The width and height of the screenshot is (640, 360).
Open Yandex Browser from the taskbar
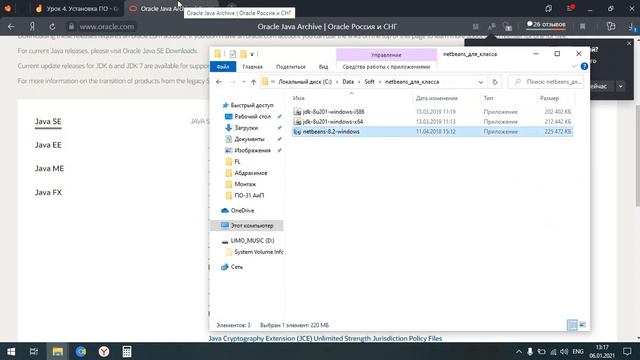click(104, 351)
